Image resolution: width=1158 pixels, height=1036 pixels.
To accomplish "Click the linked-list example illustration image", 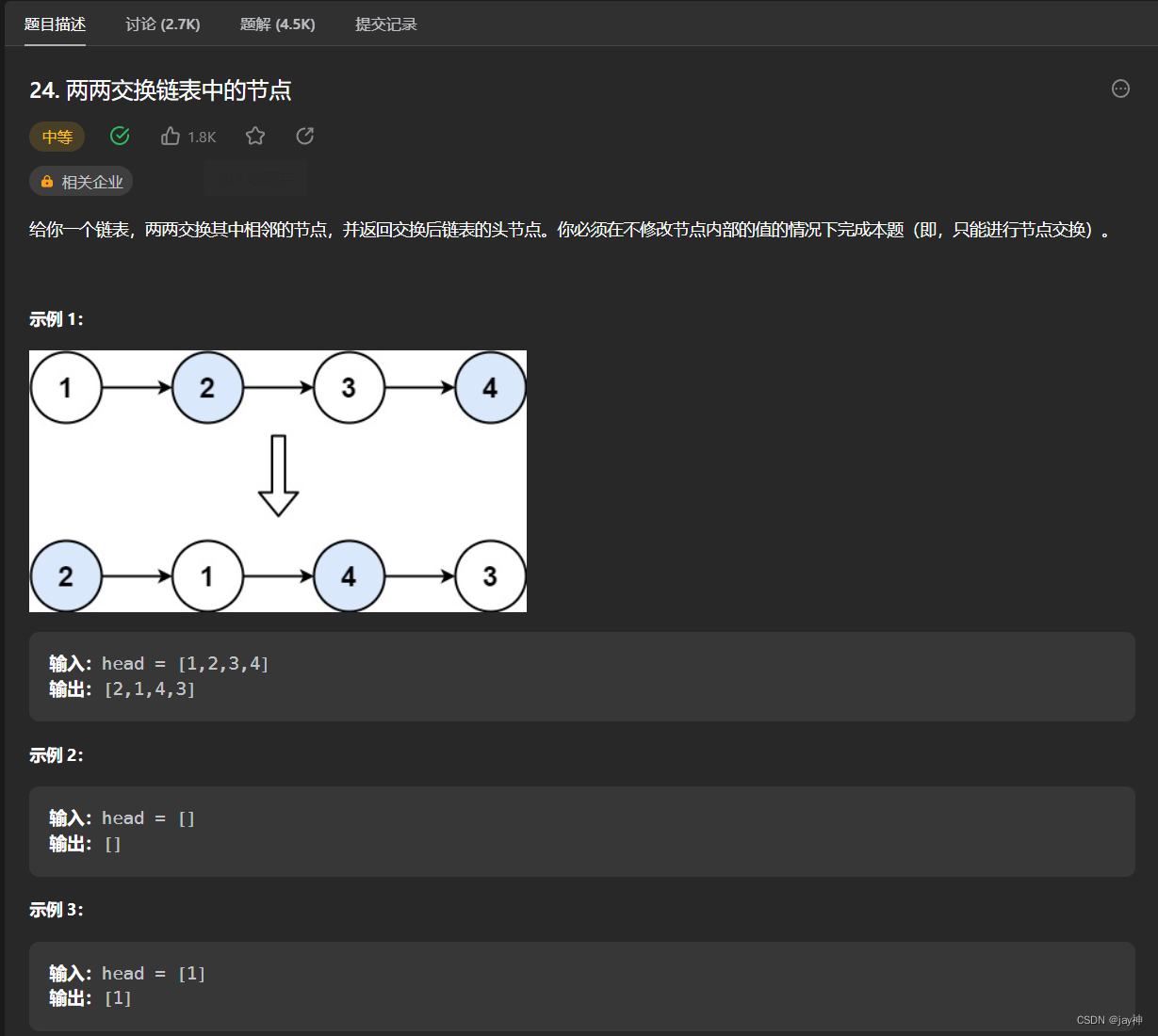I will point(278,480).
